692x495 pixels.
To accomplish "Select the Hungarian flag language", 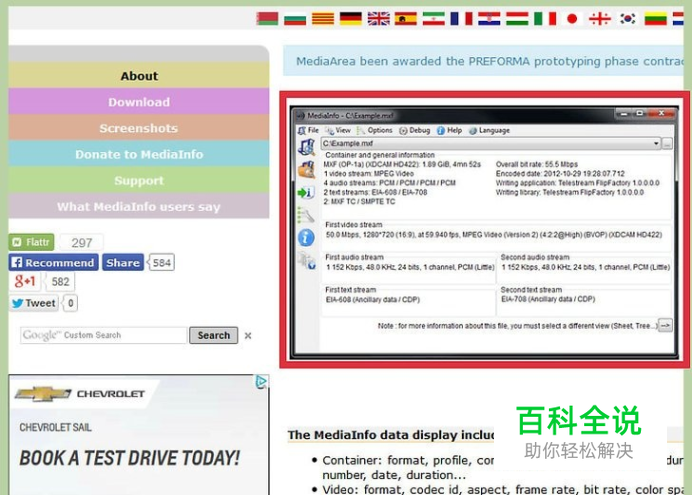I will (x=517, y=19).
